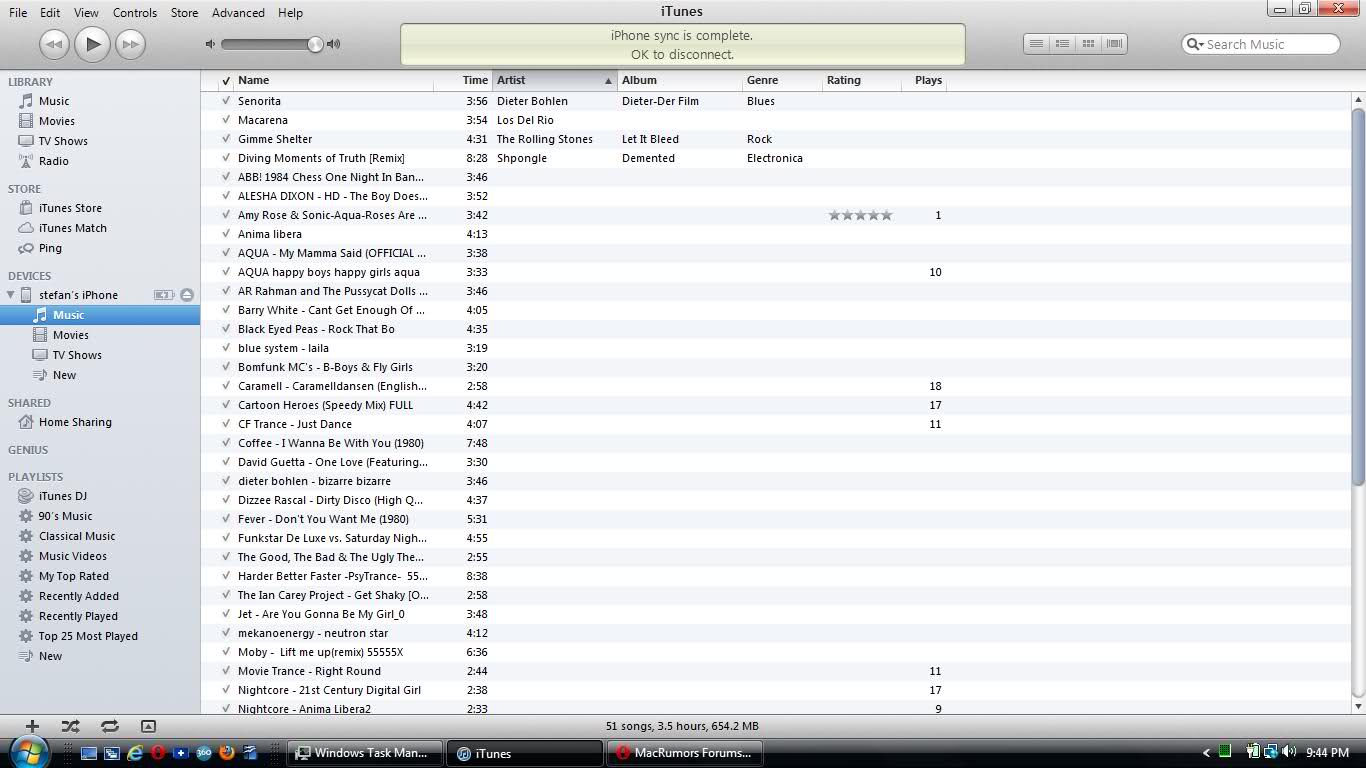This screenshot has width=1366, height=768.
Task: Switch to song list view
Action: [1036, 43]
